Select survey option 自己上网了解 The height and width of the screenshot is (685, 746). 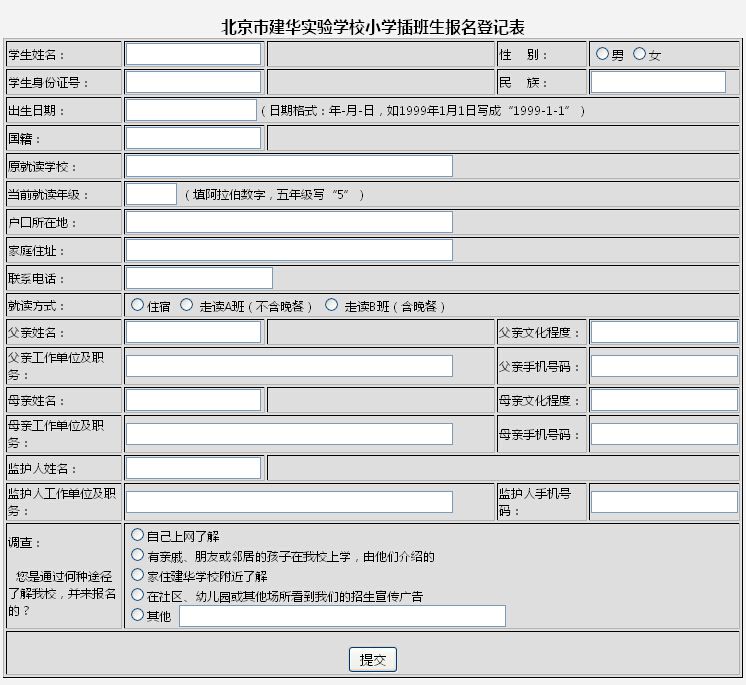[x=137, y=535]
